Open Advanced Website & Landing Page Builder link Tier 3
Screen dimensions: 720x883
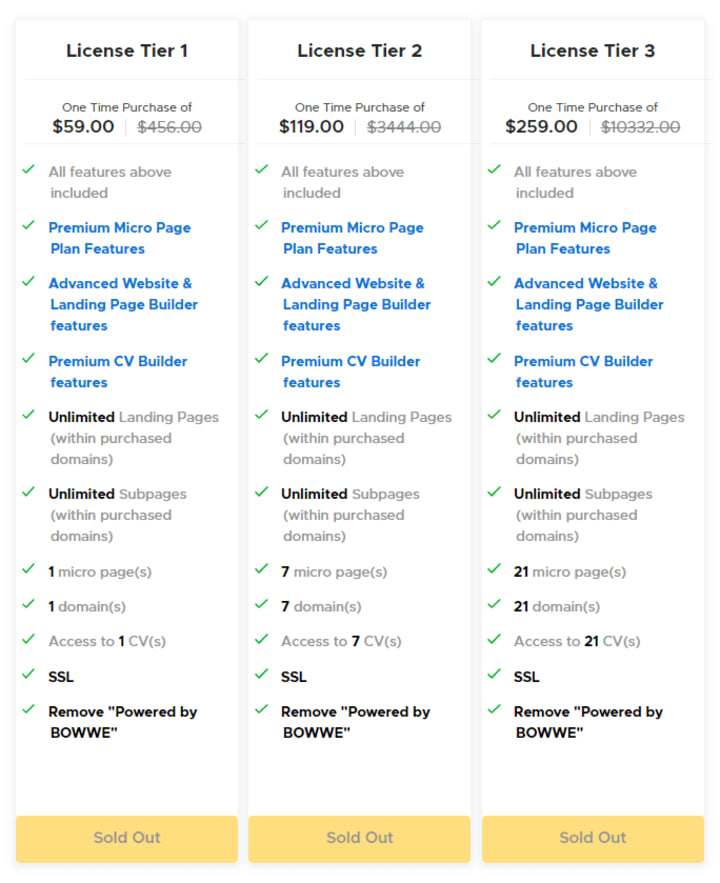tap(589, 304)
